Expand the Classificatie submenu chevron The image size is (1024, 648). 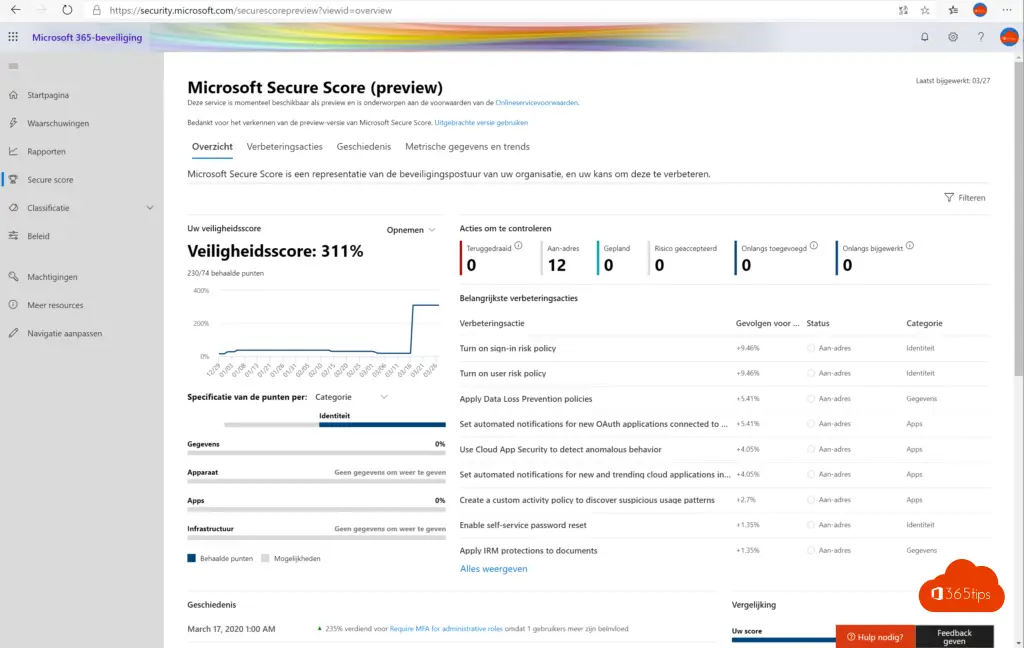[150, 208]
